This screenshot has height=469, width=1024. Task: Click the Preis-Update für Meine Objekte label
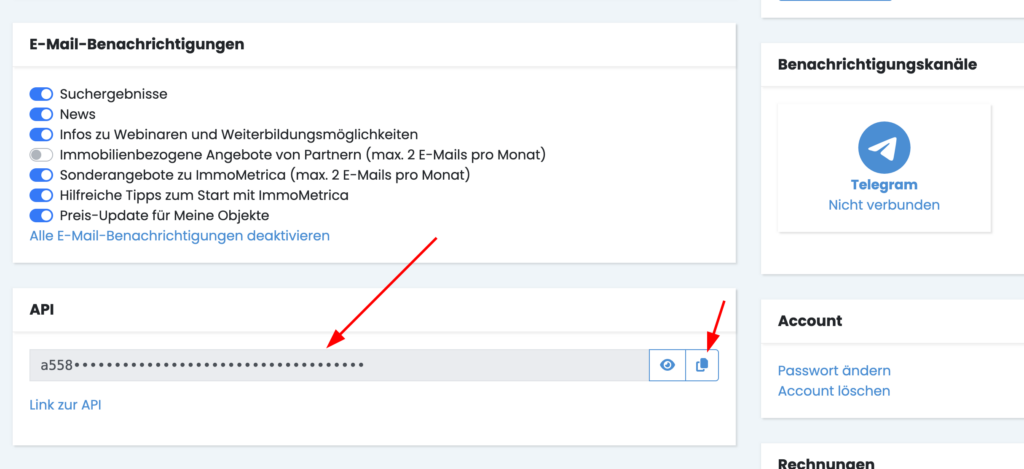(x=164, y=215)
